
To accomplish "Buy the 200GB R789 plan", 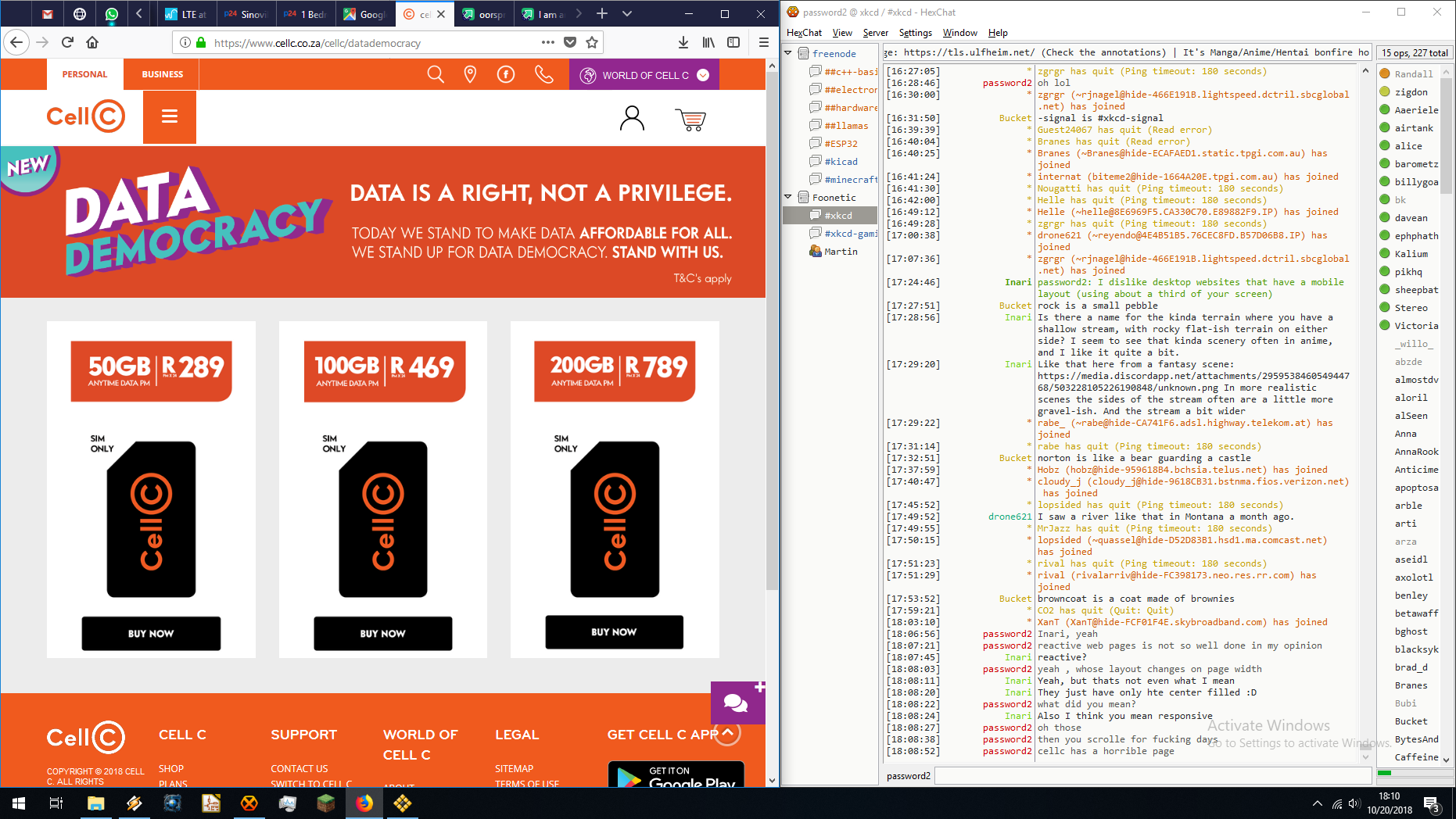I will tap(614, 631).
